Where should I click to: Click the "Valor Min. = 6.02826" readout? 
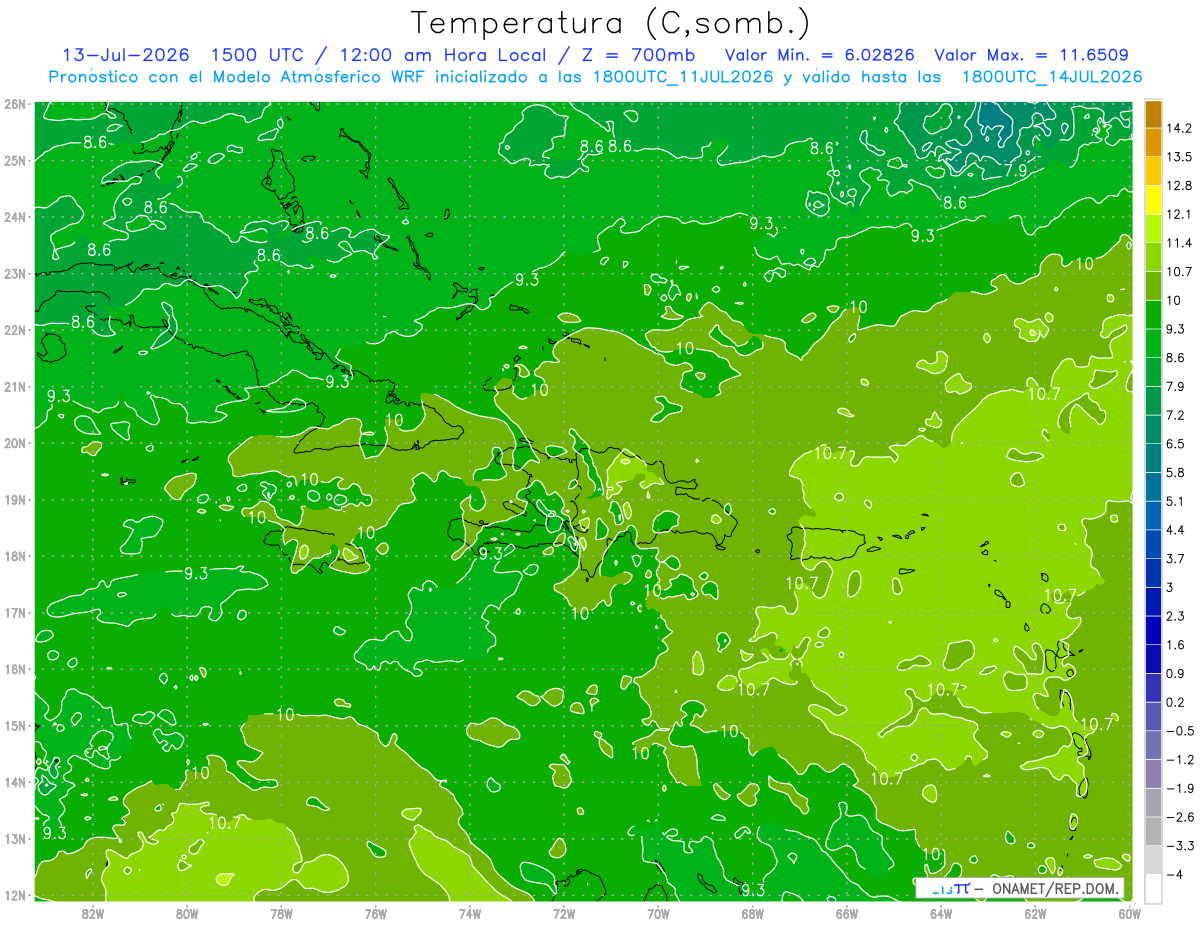(x=819, y=55)
